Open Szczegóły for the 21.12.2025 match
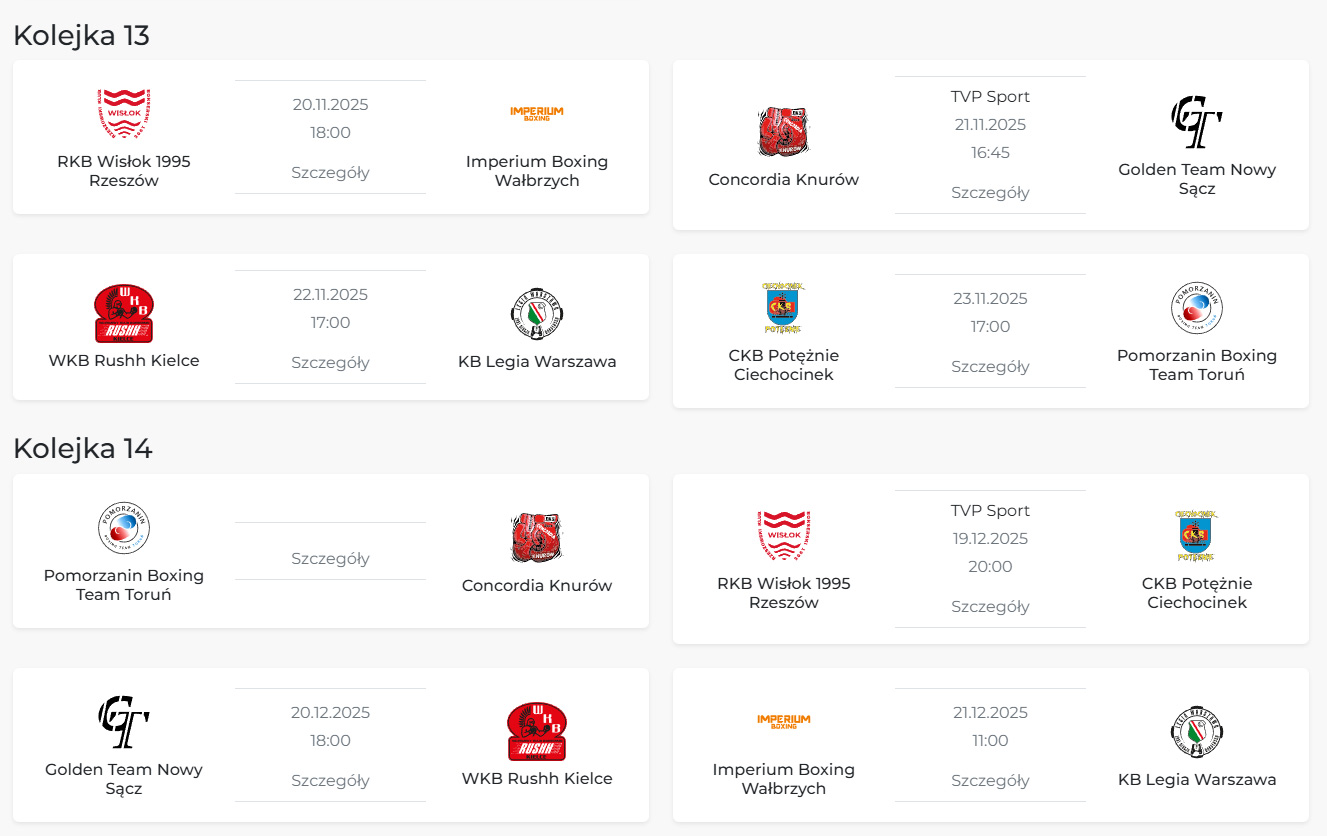 [x=990, y=780]
